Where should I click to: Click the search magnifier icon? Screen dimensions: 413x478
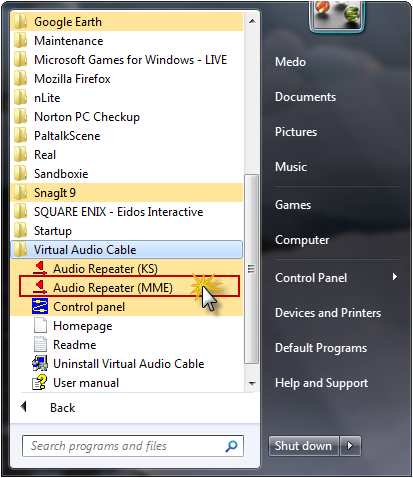click(231, 446)
